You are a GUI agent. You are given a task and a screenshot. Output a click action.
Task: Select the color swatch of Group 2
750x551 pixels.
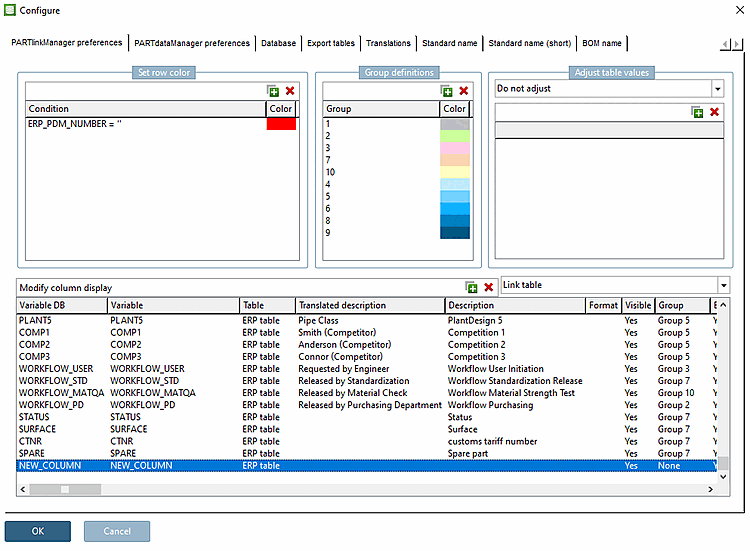pos(454,136)
